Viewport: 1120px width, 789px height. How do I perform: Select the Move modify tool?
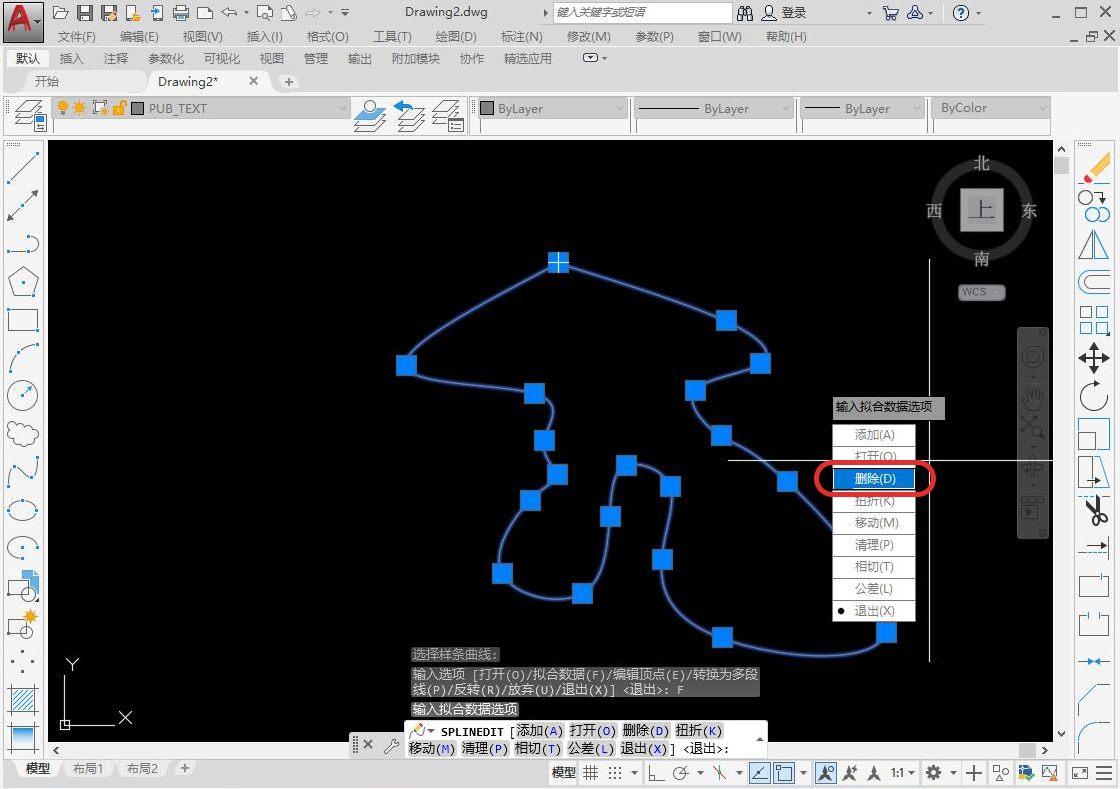tap(1094, 358)
